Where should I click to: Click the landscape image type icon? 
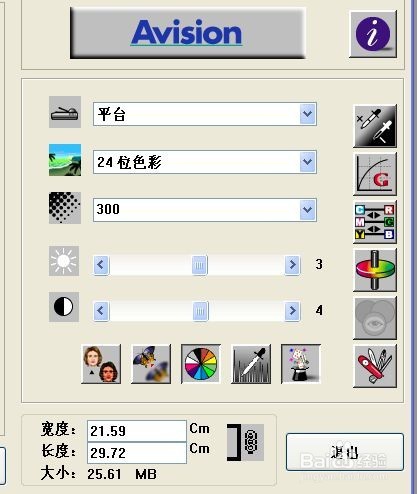click(x=65, y=160)
